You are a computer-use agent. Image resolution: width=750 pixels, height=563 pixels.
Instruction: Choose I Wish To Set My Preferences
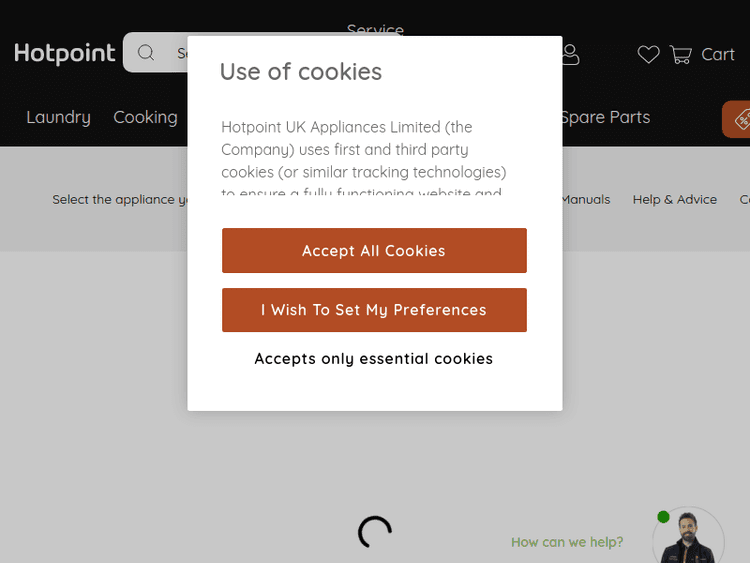(x=374, y=310)
